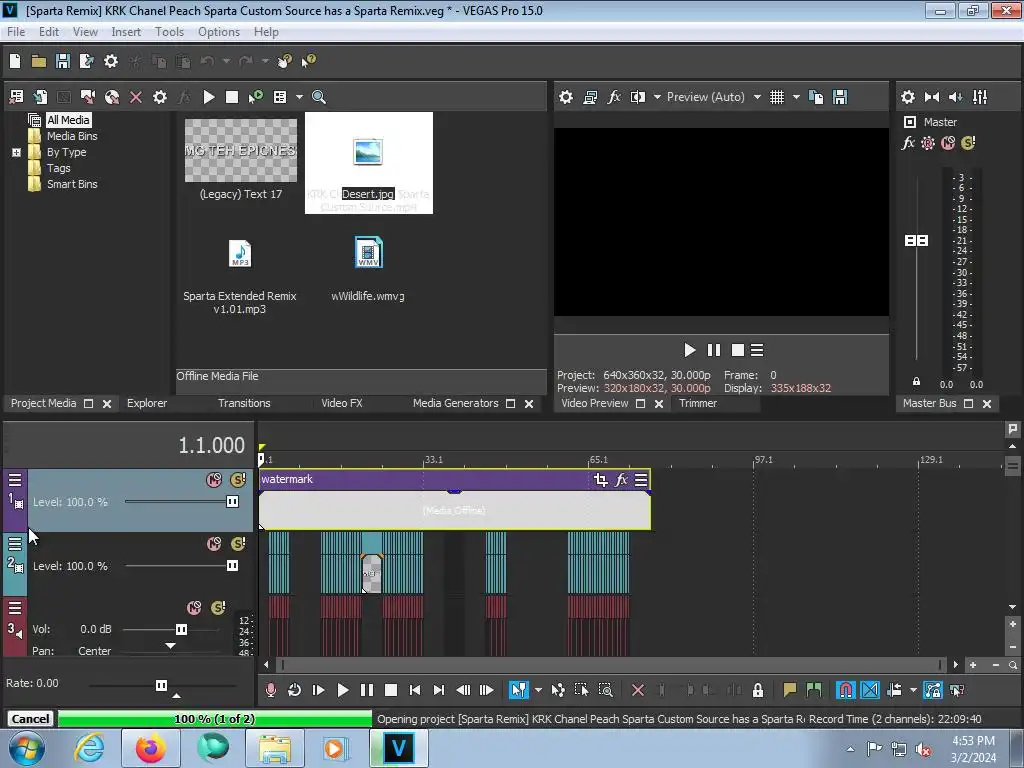
Task: Select the (Legacy) Text 17 thumbnail
Action: [241, 151]
